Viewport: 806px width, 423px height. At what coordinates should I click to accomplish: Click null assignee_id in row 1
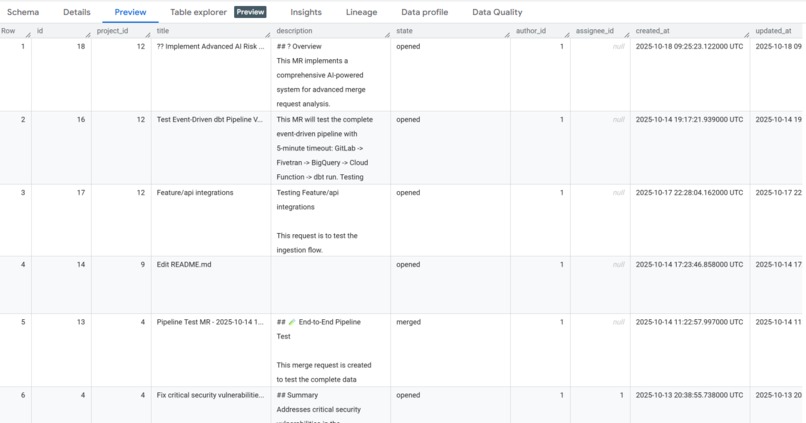(618, 46)
